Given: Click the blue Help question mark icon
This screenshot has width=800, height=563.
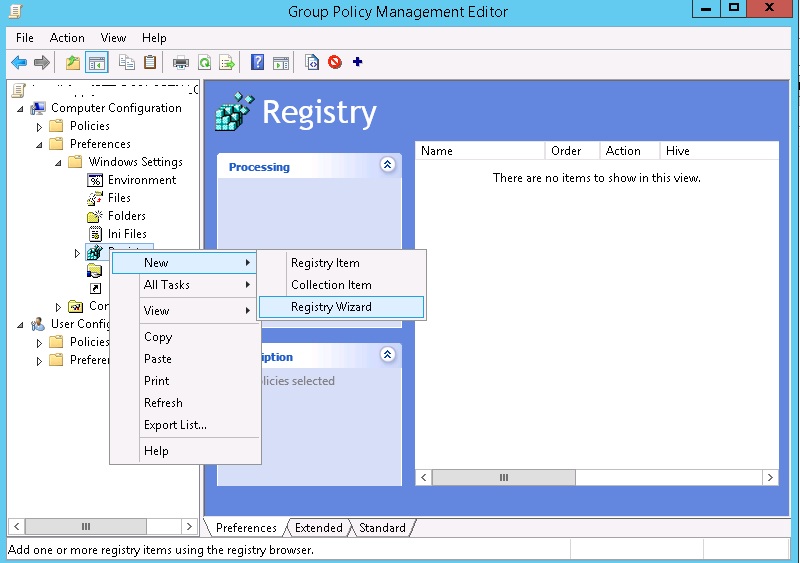Looking at the screenshot, I should click(x=257, y=62).
